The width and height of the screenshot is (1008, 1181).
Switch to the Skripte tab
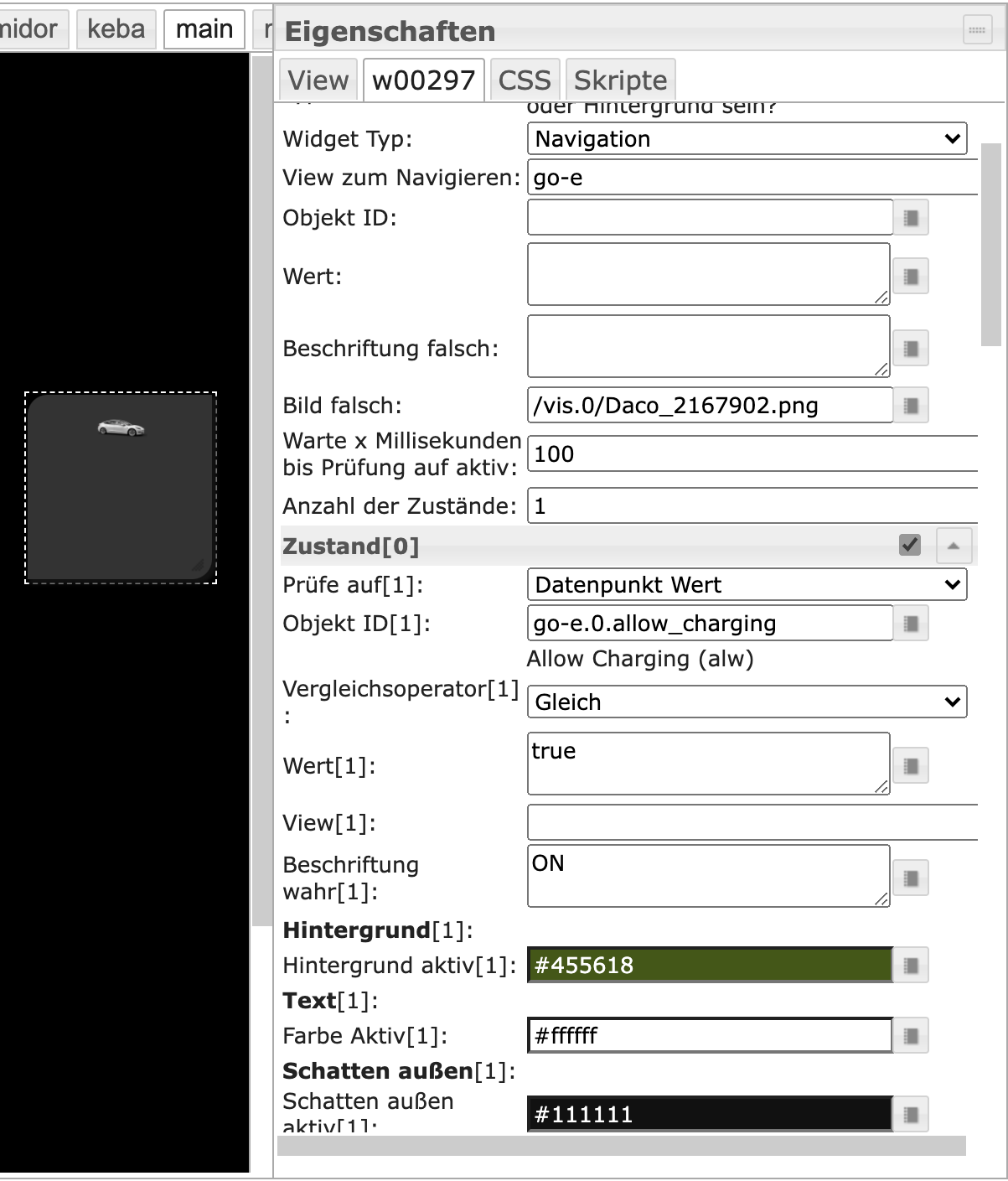[x=620, y=80]
